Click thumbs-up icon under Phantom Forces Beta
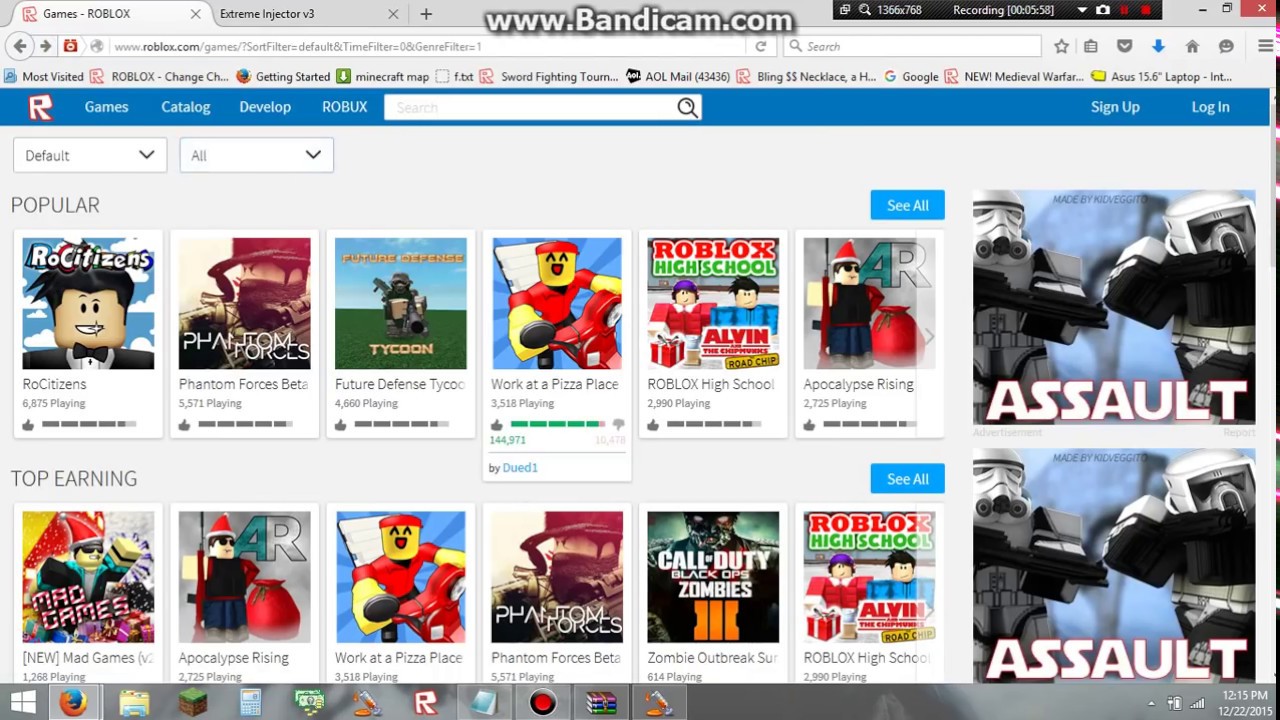The height and width of the screenshot is (720, 1280). 184,425
